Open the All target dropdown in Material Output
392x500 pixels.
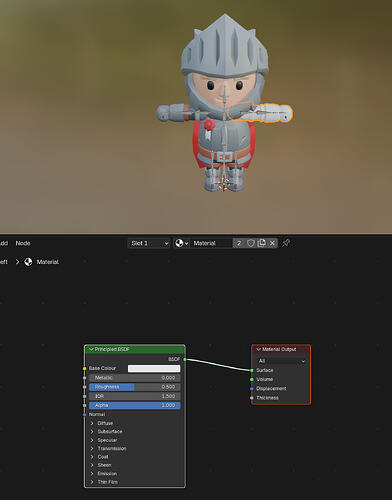[x=281, y=361]
